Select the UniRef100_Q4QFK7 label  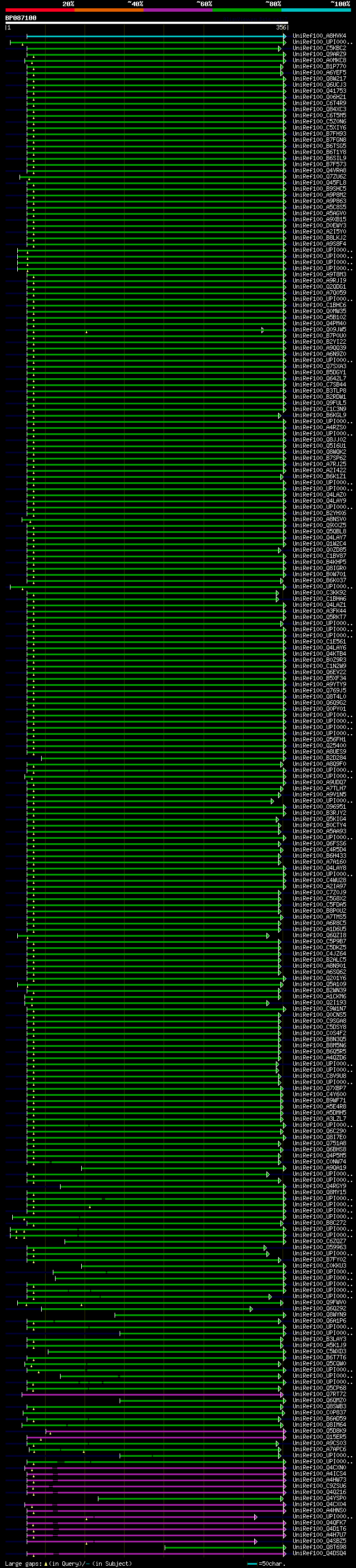click(319, 1522)
